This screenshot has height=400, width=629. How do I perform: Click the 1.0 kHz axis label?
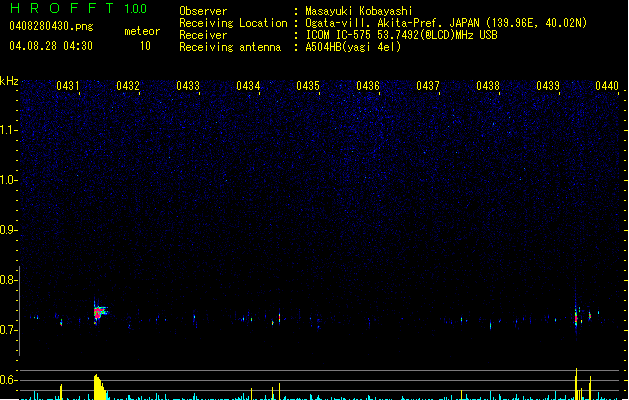[x=9, y=180]
